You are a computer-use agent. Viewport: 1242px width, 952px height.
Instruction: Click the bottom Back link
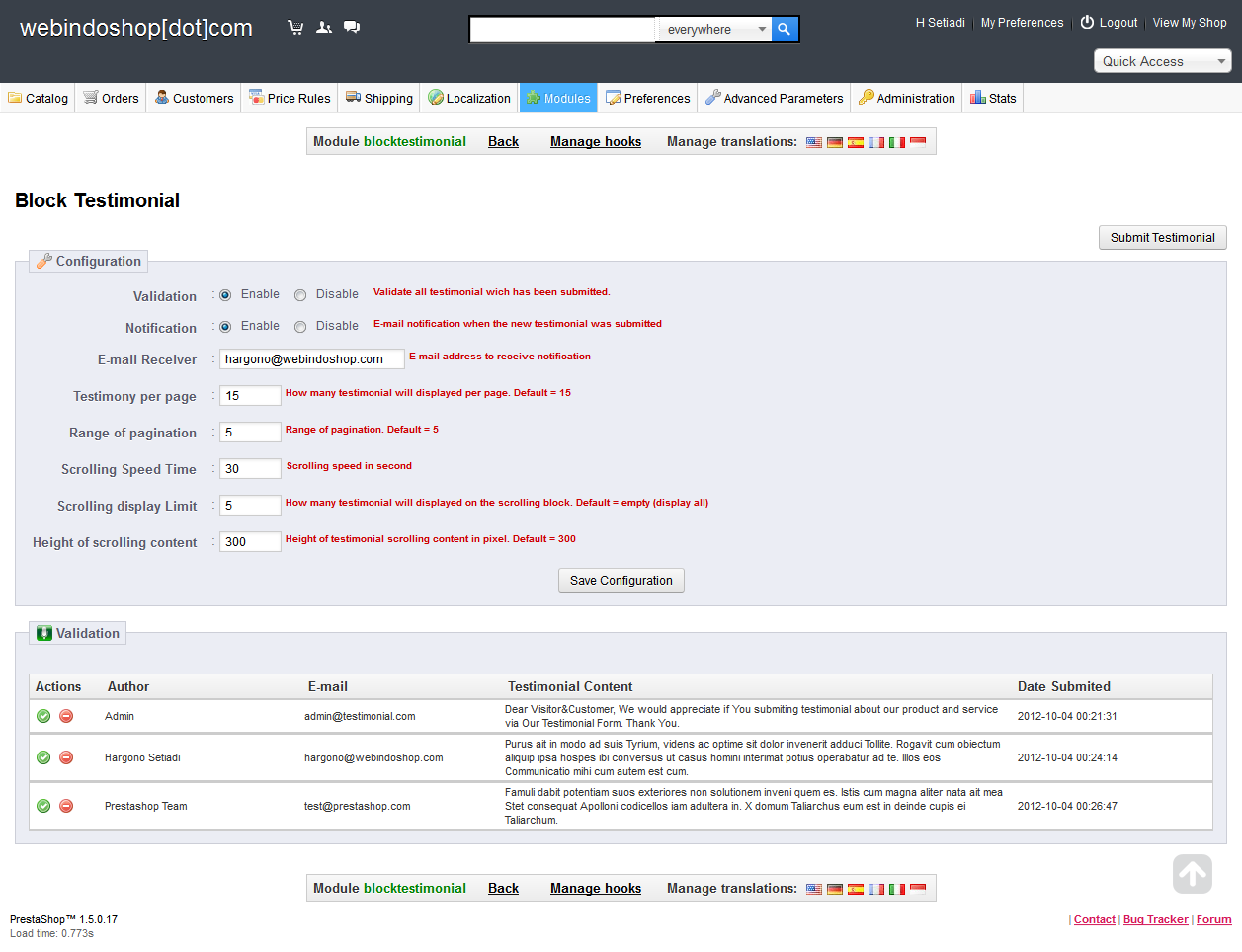503,889
